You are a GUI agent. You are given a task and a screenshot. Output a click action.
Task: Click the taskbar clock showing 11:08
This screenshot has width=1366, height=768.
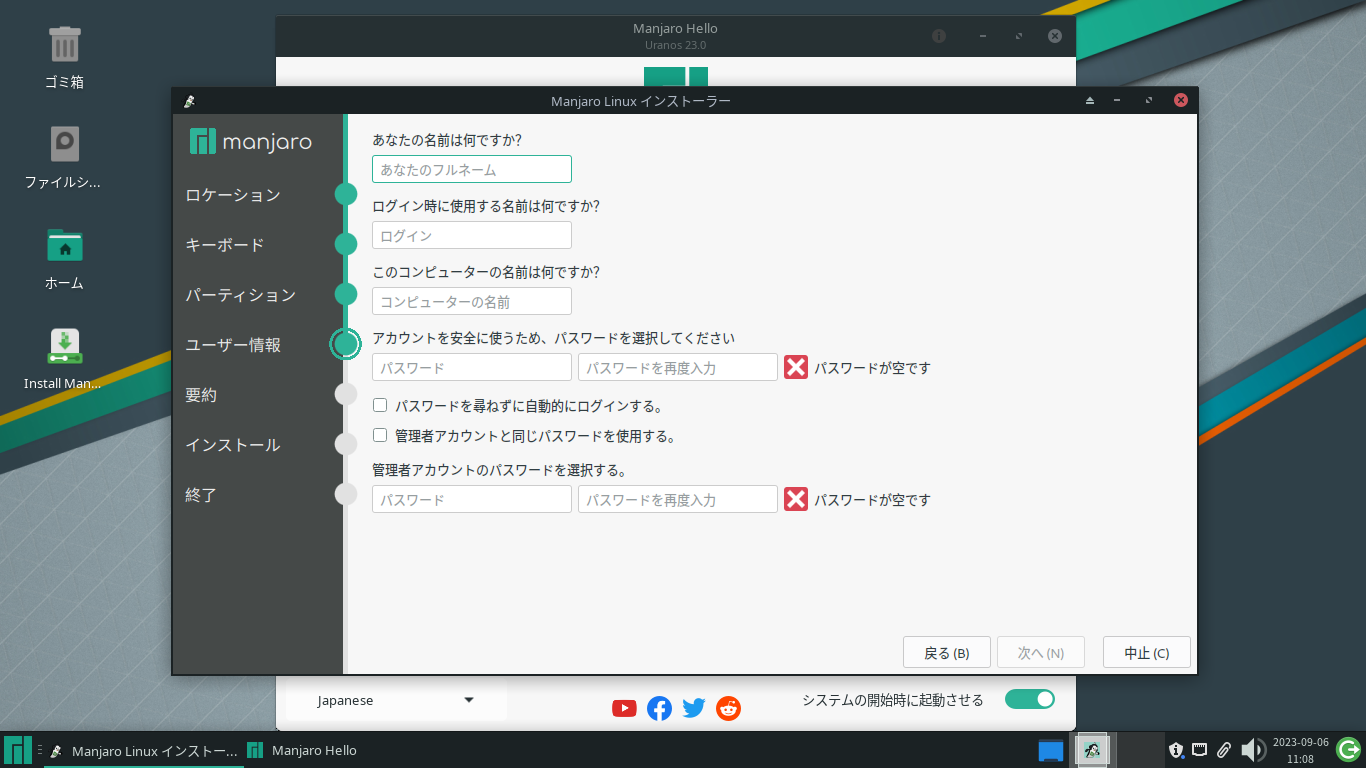(x=1300, y=750)
